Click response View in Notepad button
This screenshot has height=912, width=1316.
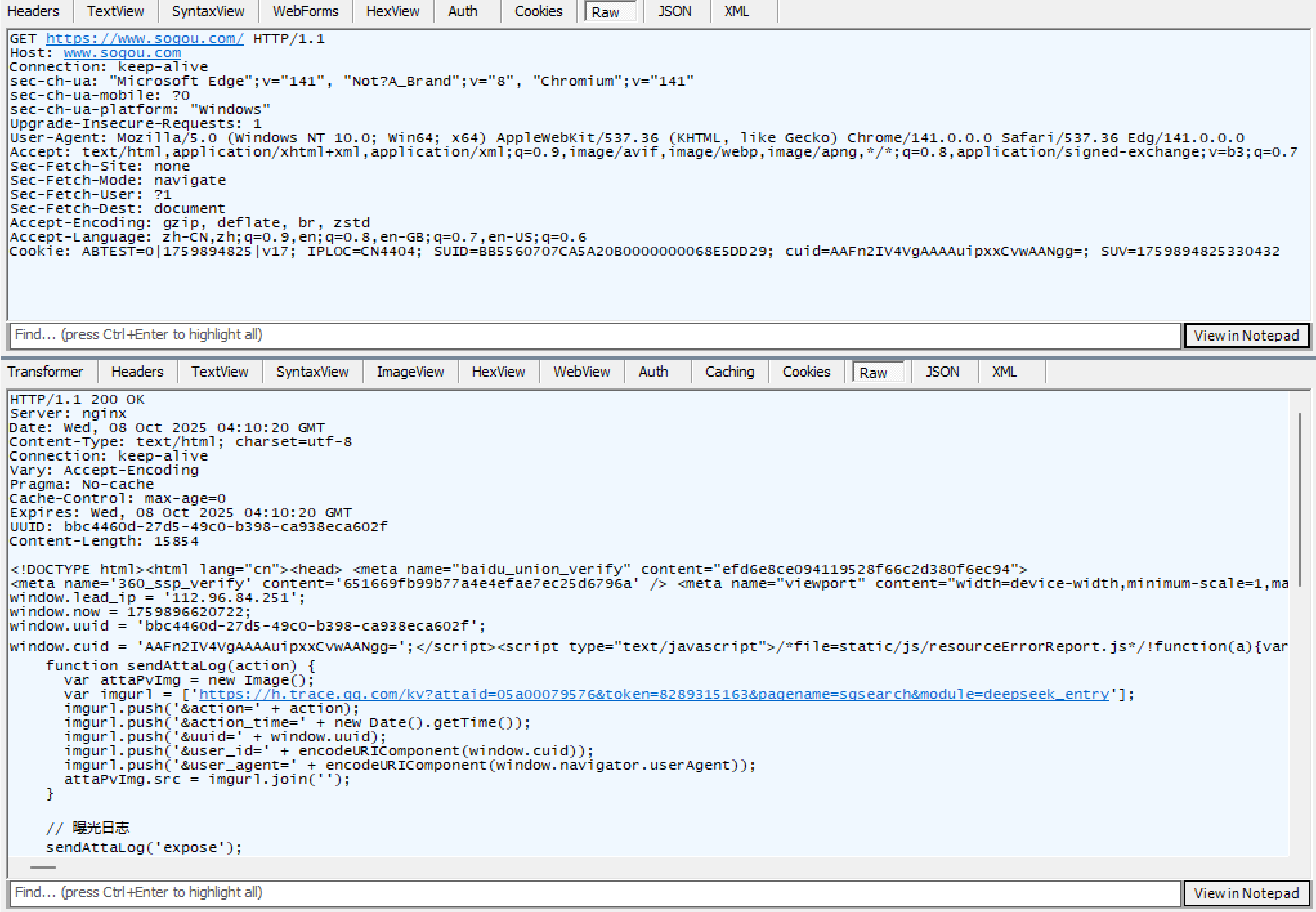coord(1246,893)
